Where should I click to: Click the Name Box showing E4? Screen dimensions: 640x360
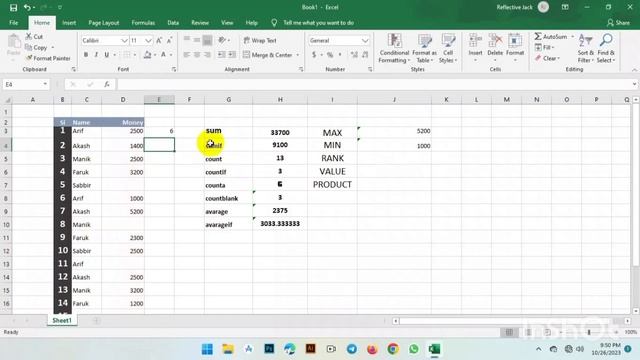point(25,84)
